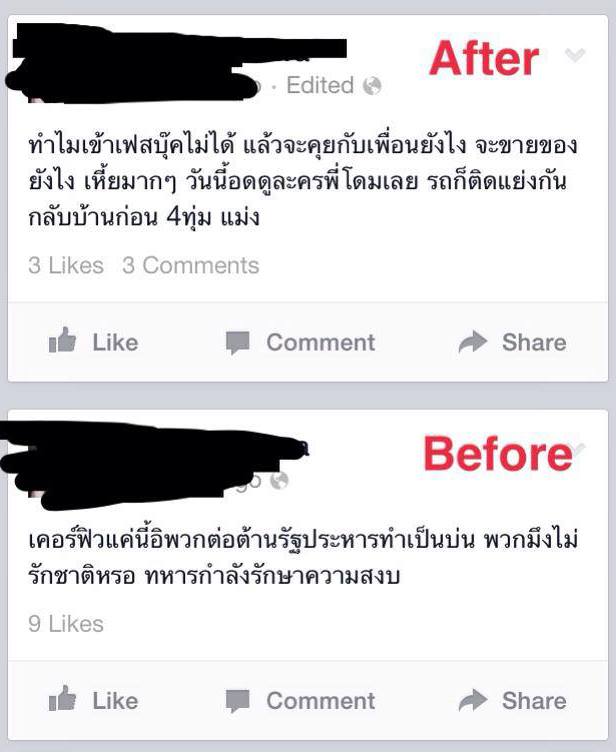Image resolution: width=616 pixels, height=752 pixels.
Task: View the 3 Likes list
Action: coord(66,265)
